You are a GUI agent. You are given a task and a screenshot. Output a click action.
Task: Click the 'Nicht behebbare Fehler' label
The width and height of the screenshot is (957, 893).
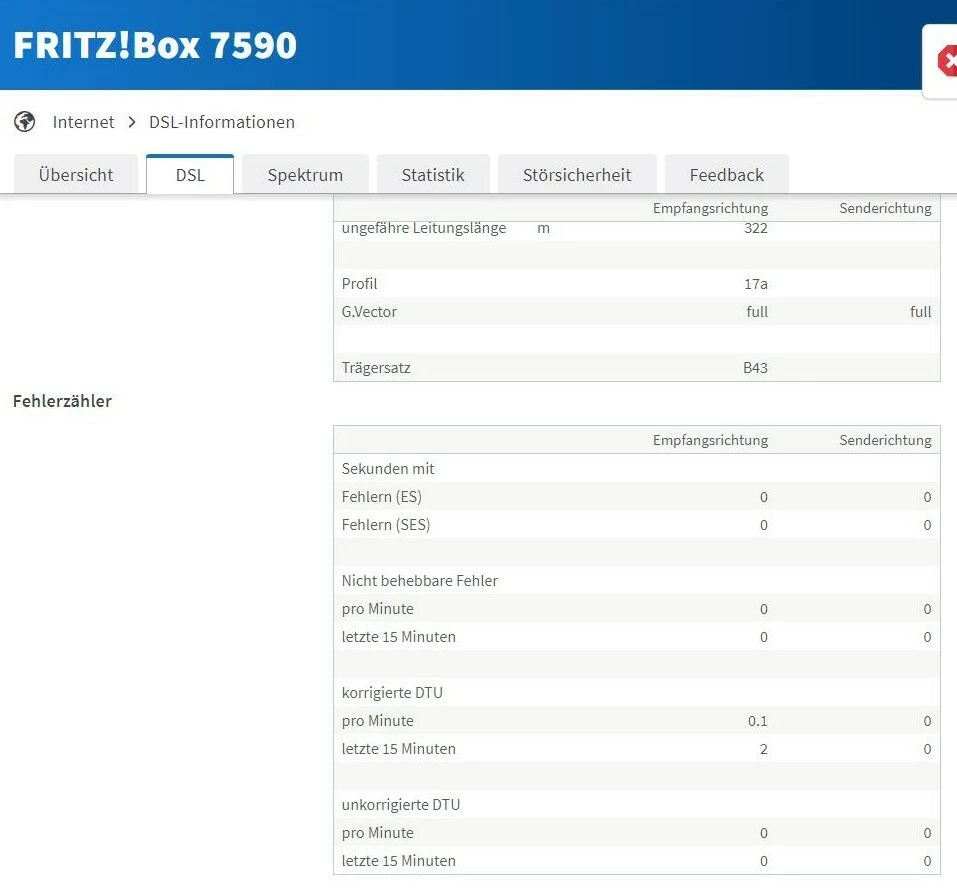click(x=420, y=580)
